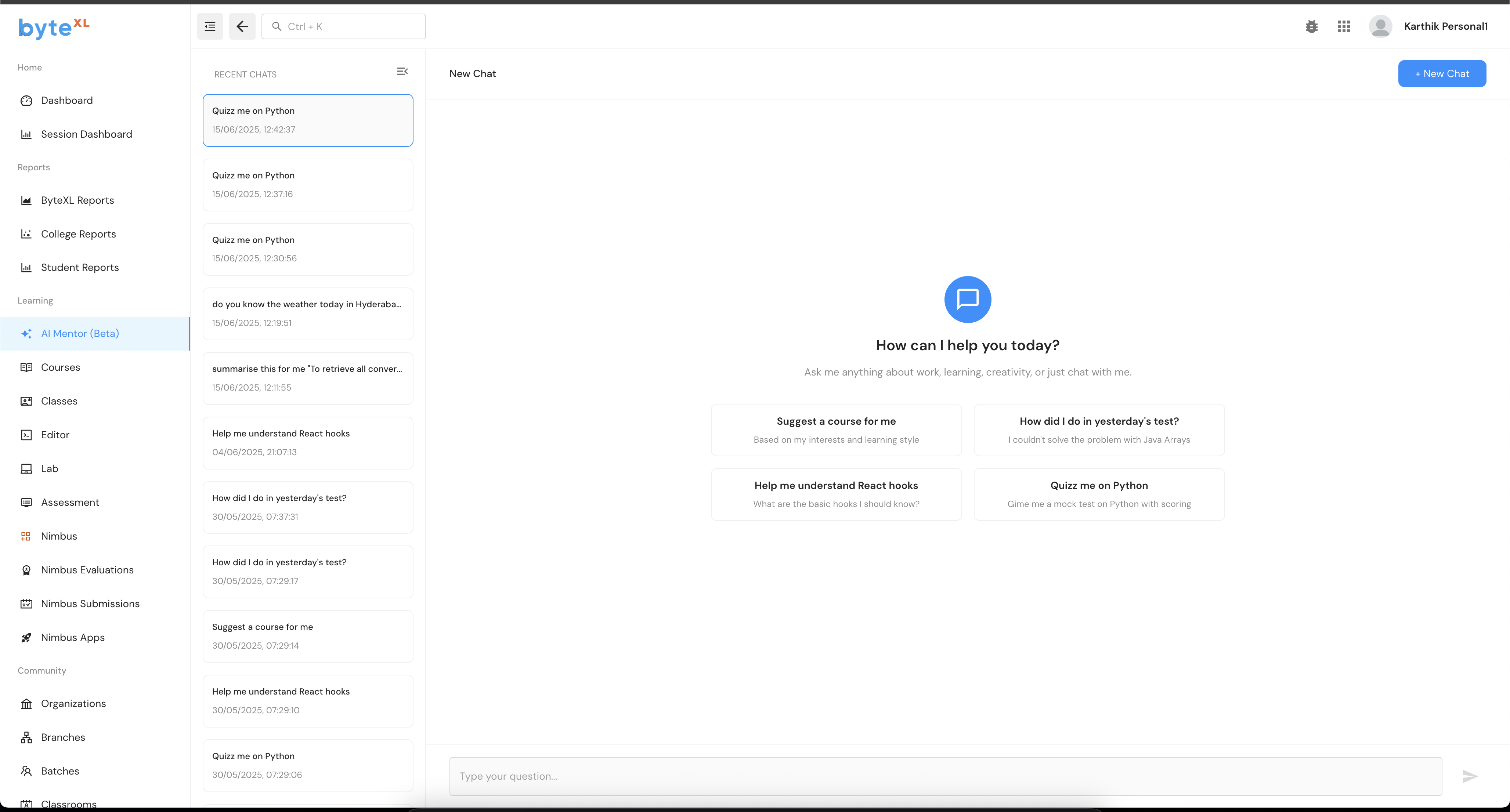
Task: Choose the Suggest a course for me card
Action: pos(836,429)
